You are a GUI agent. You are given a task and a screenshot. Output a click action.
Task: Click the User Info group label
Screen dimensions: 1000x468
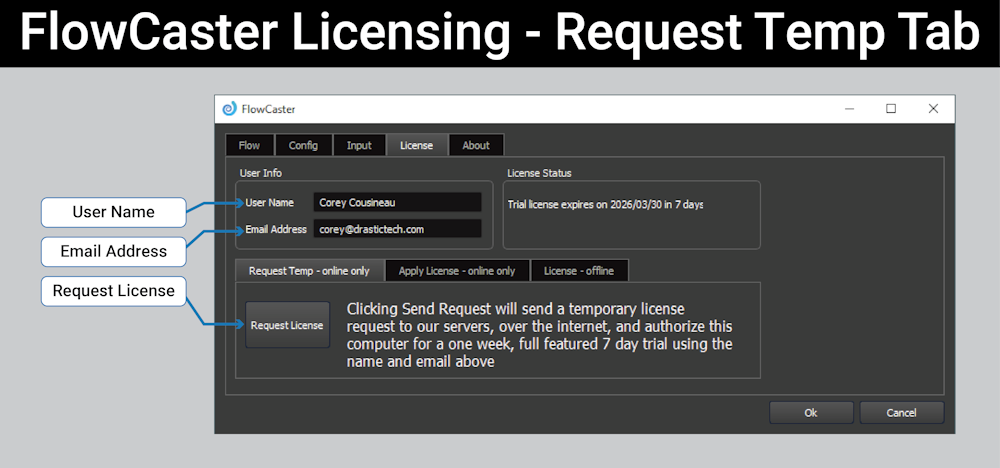(261, 173)
